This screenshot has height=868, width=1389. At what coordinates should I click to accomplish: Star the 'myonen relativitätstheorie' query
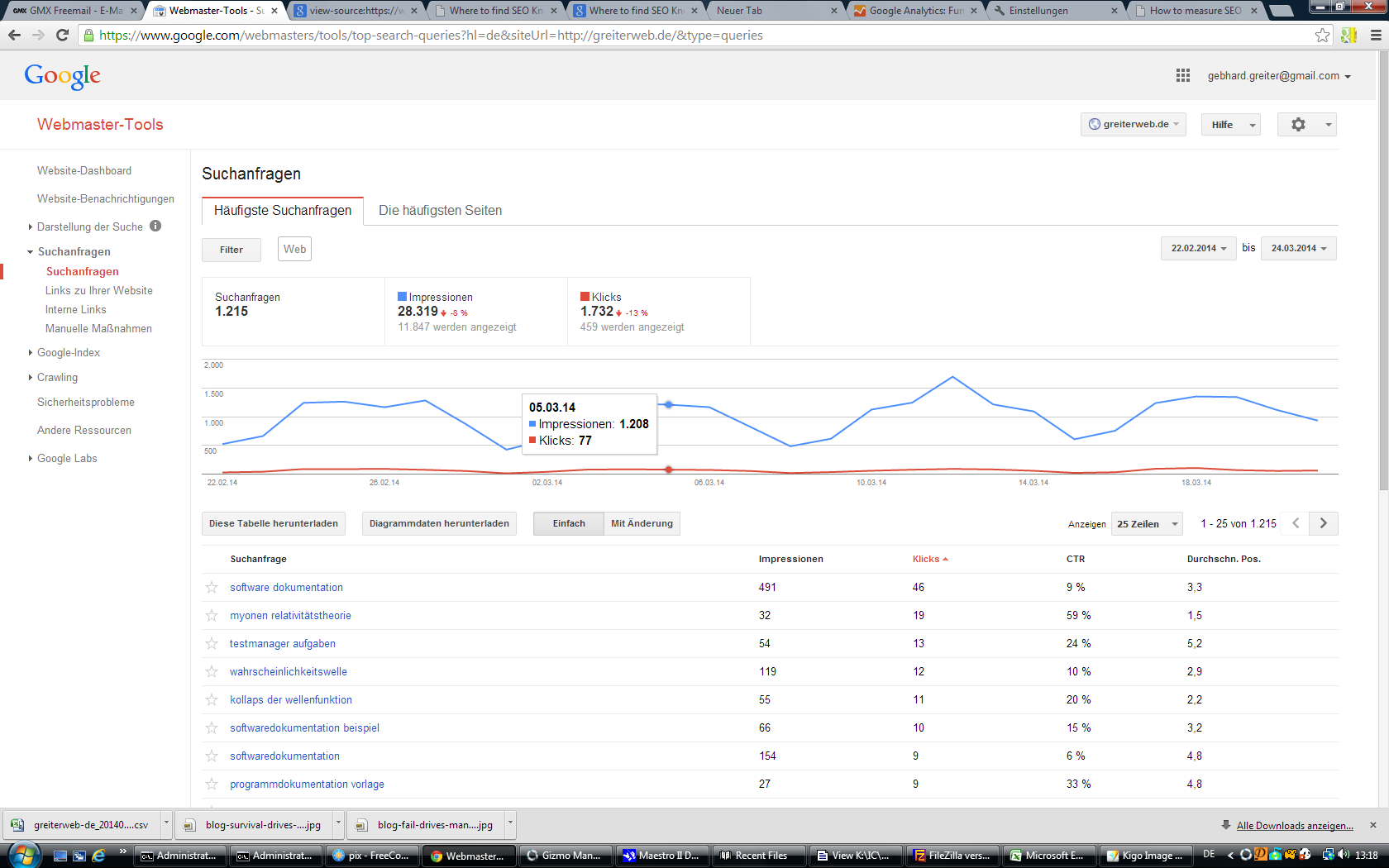coord(212,615)
